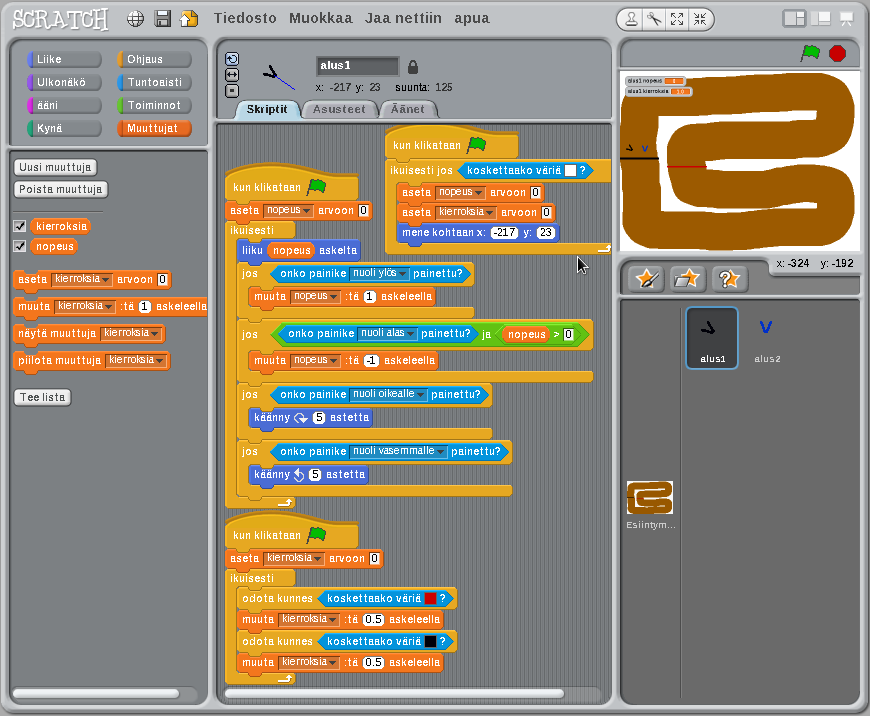The image size is (870, 716).
Task: Edit the 0.5 value in the first muuta kierroksia block
Action: (373, 619)
